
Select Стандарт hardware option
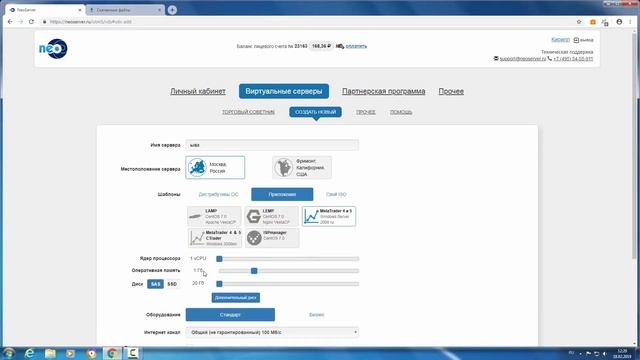point(230,315)
